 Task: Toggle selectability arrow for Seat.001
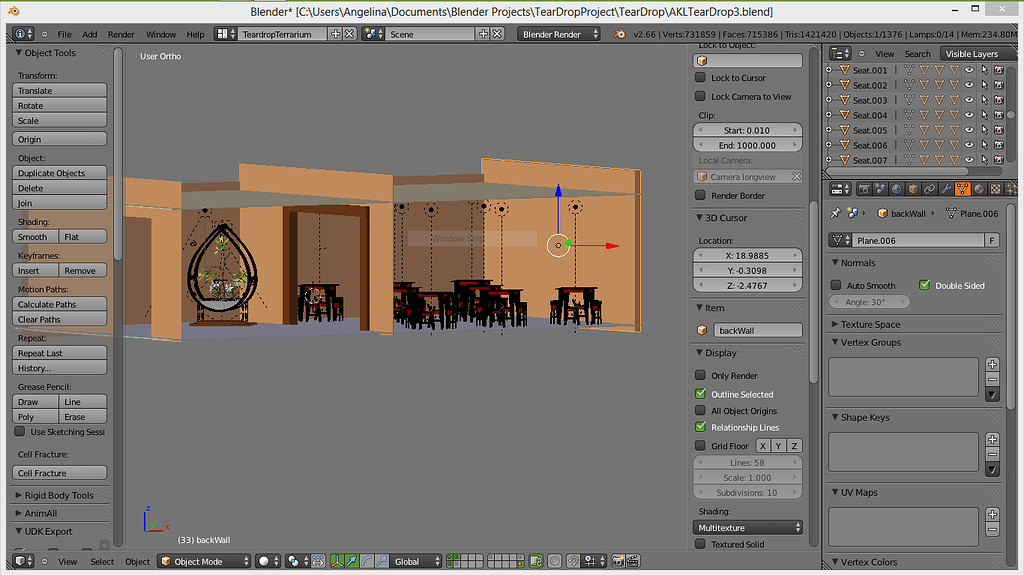coord(985,70)
